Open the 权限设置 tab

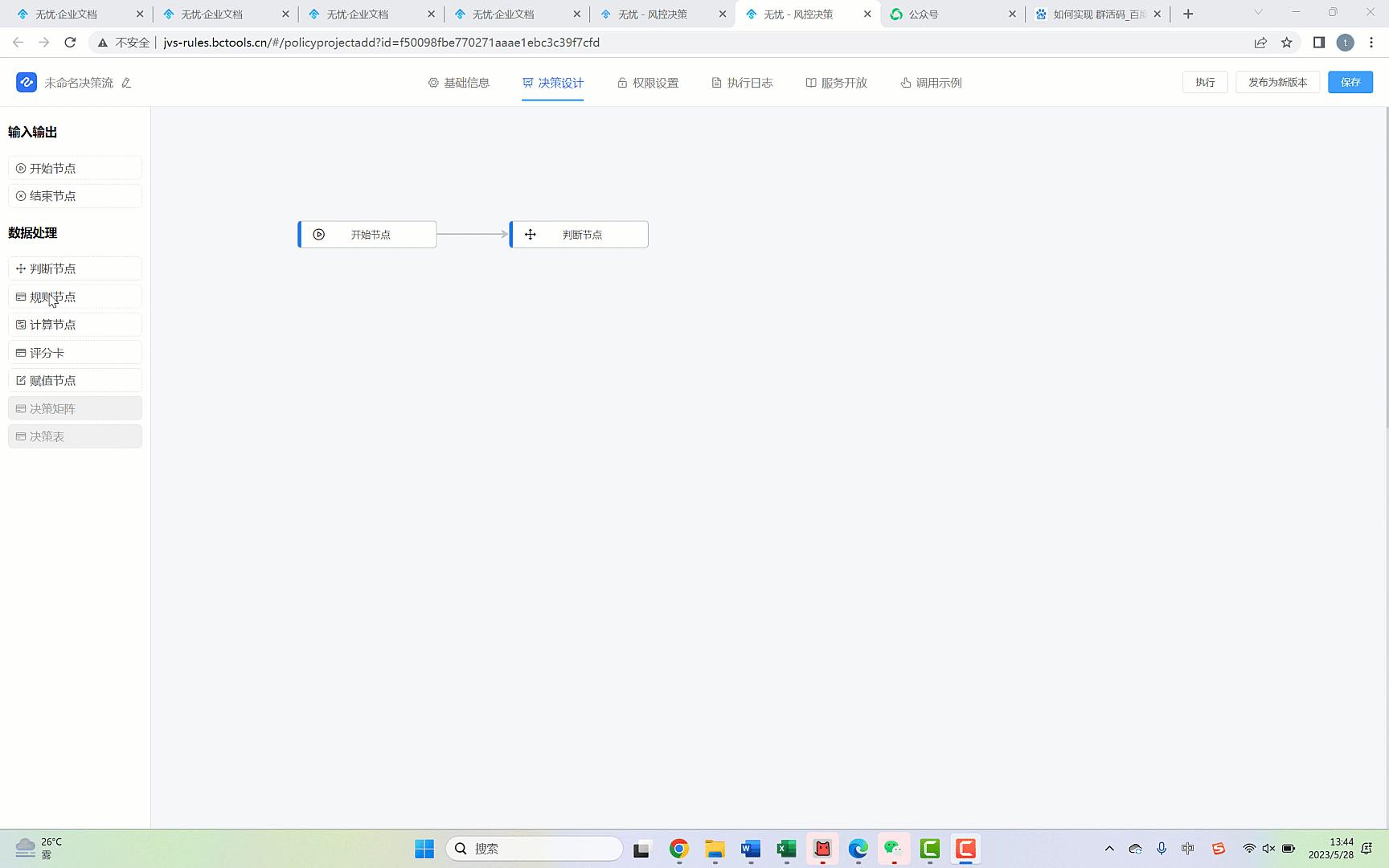click(648, 83)
